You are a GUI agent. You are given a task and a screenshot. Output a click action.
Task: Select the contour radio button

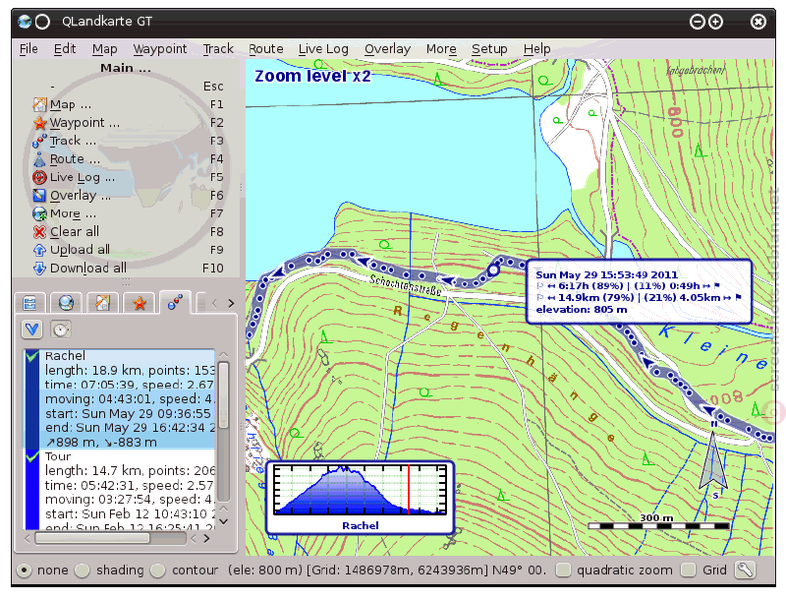[x=158, y=570]
